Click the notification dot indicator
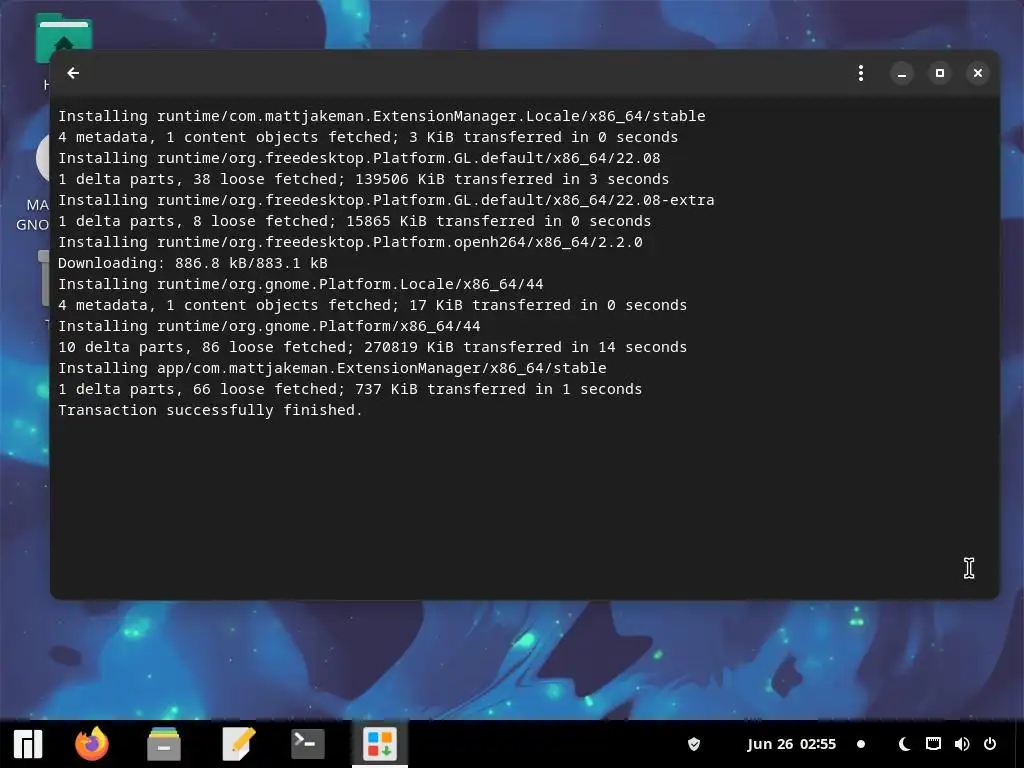 861,744
